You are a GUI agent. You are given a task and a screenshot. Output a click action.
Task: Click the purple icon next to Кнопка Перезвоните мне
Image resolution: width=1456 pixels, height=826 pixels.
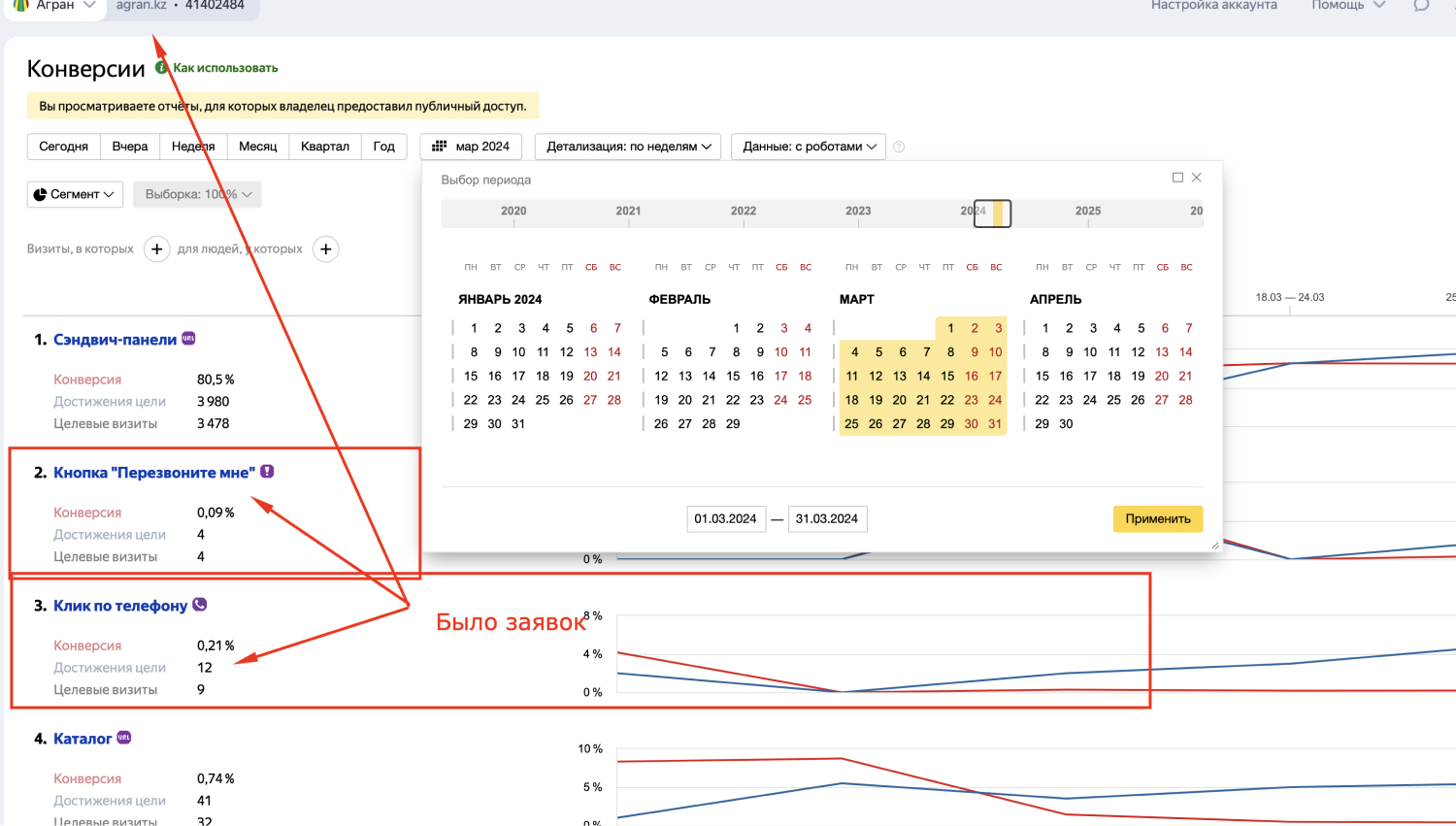pos(267,472)
